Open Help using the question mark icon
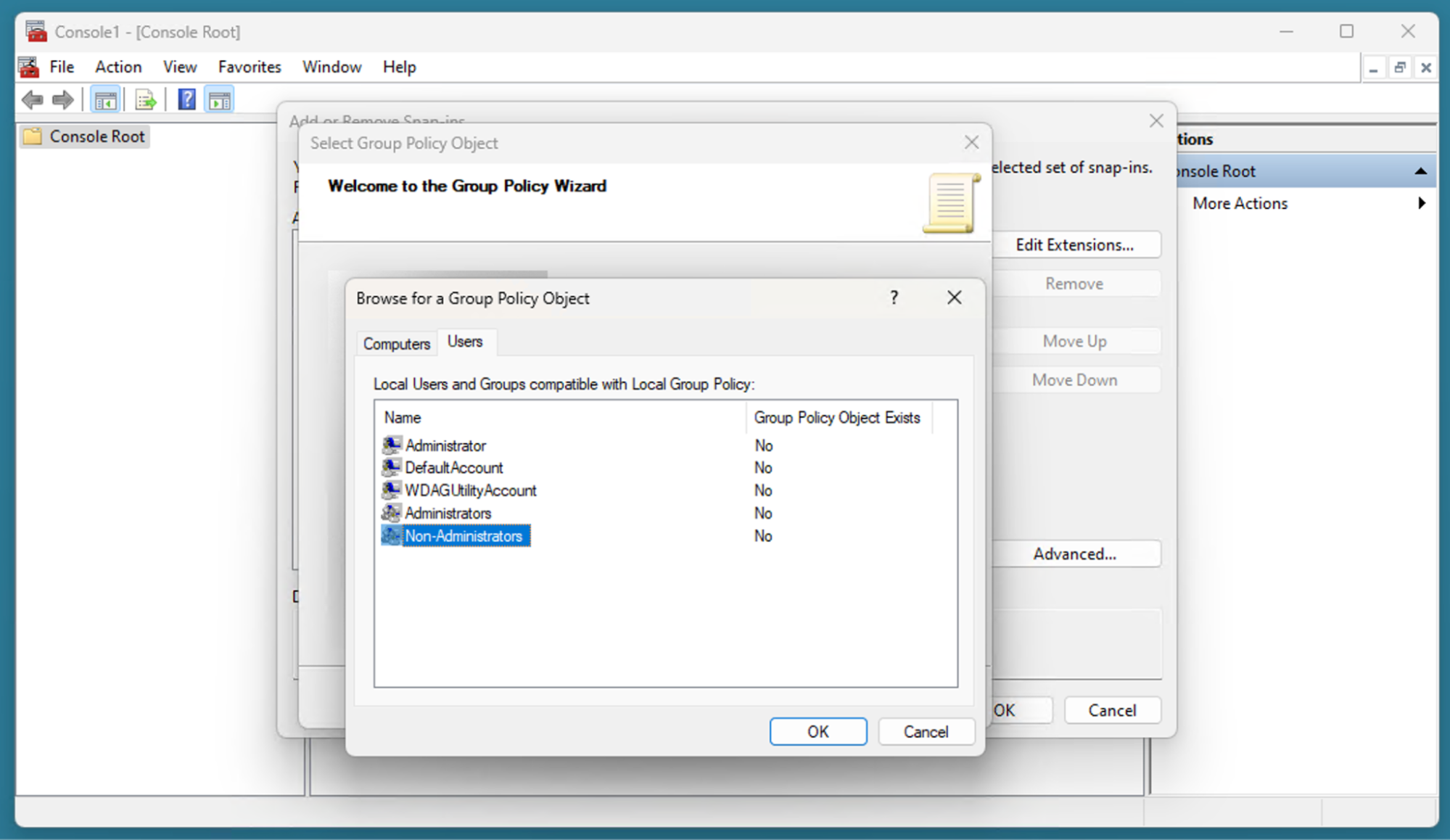This screenshot has width=1450, height=840. pyautogui.click(x=186, y=99)
